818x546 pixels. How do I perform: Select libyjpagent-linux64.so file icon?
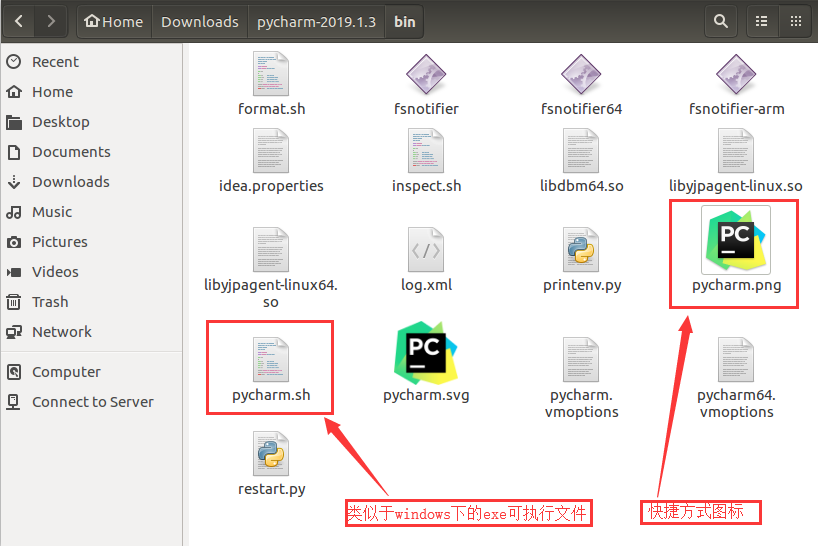271,250
